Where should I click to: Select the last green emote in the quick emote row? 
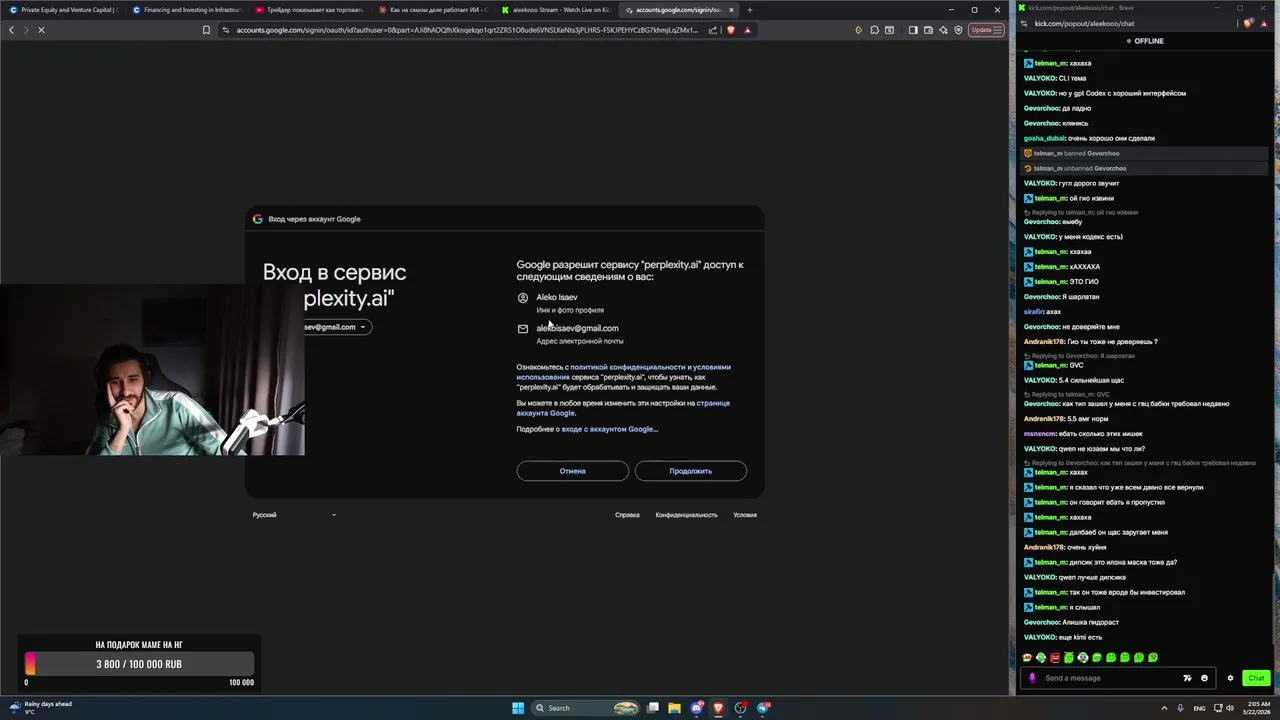1153,657
